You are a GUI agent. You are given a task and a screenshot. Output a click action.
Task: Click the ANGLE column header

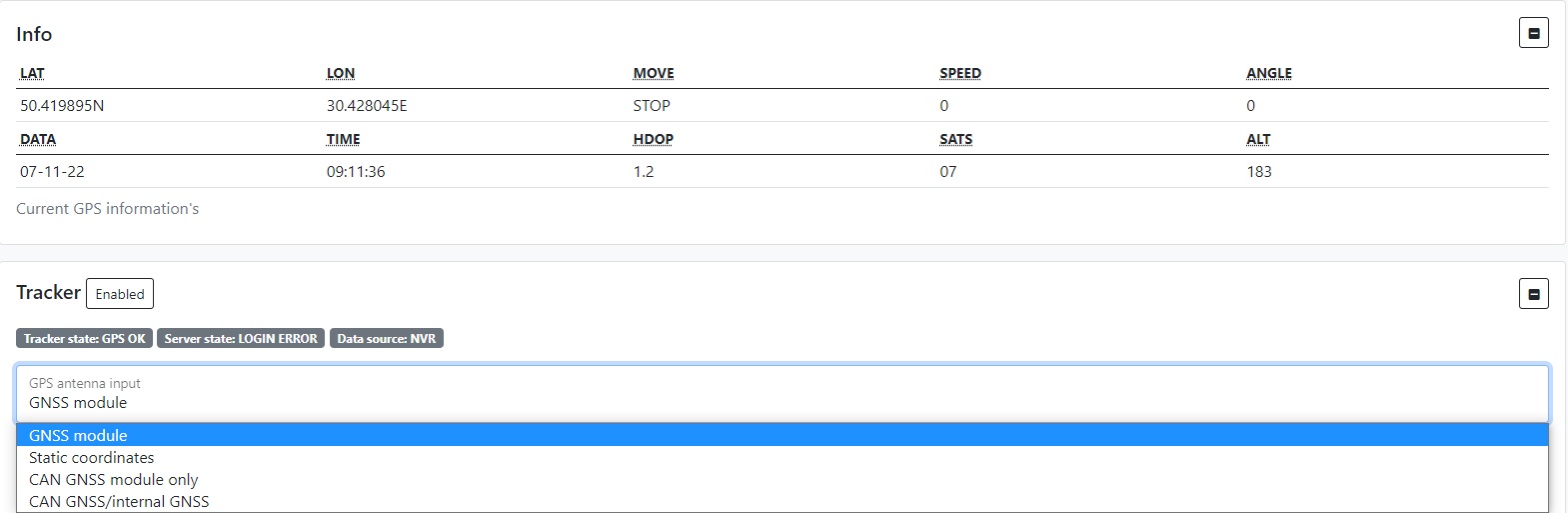(x=1269, y=73)
